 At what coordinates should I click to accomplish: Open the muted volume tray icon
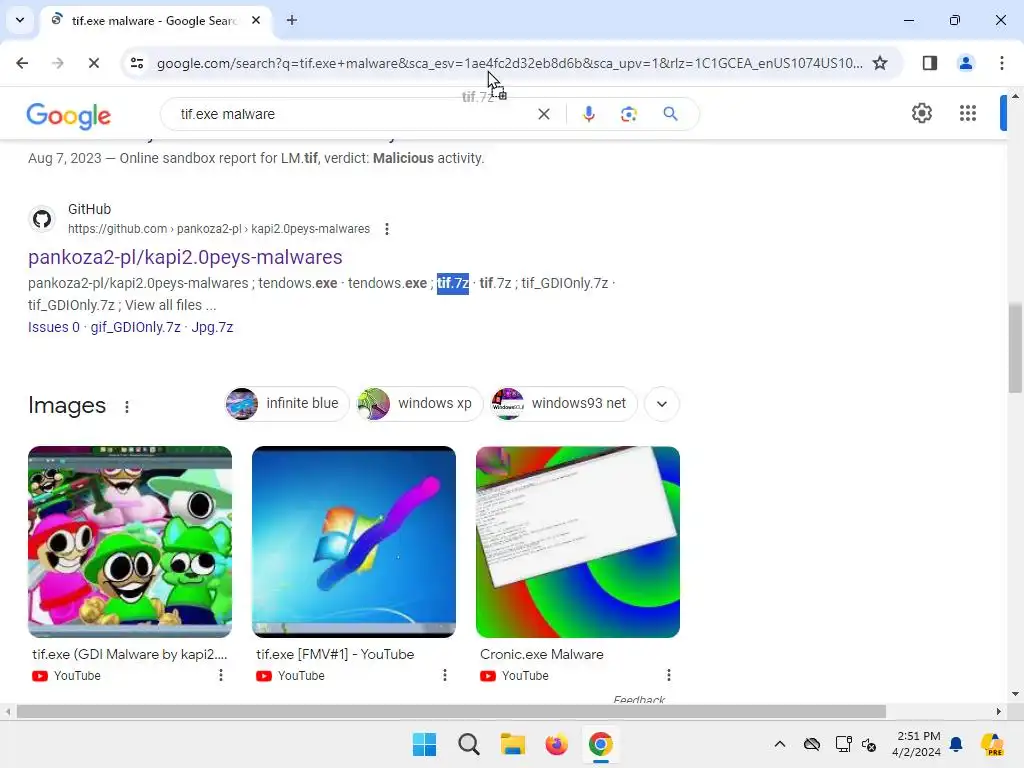tap(869, 744)
